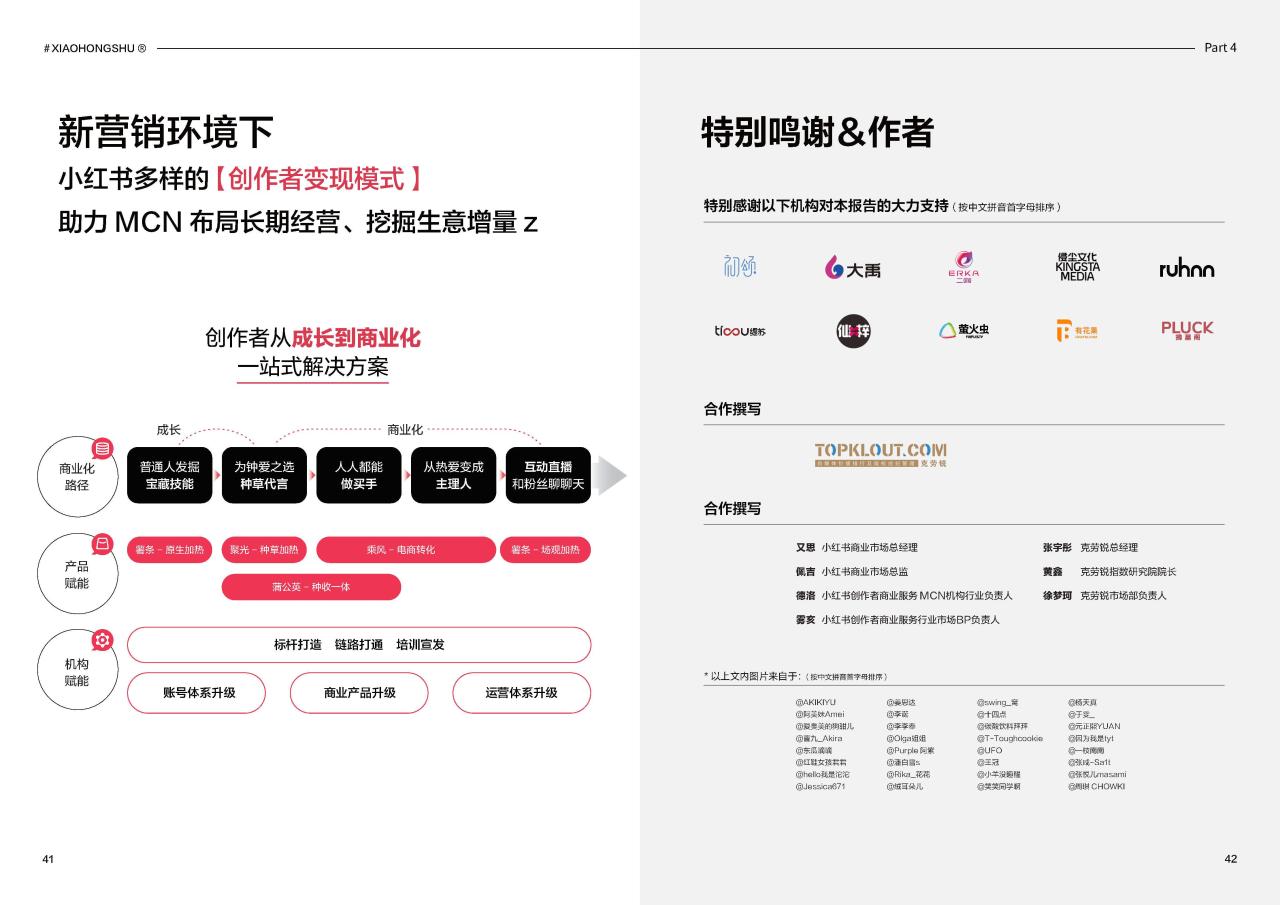Click the @AKIKIYU credit
Viewport: 1280px width, 905px height.
(x=816, y=703)
